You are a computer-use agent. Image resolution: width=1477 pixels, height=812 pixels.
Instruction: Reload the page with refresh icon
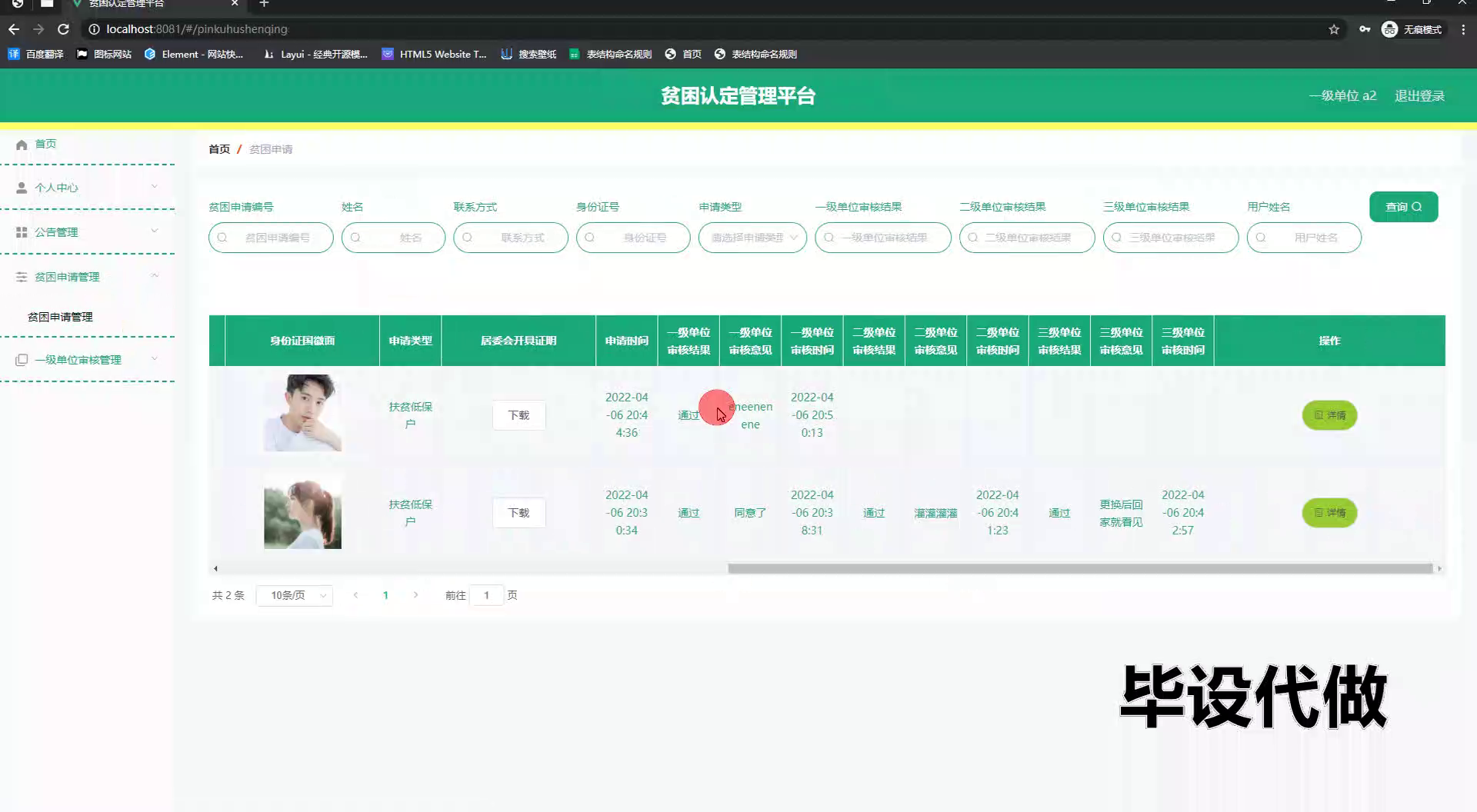click(64, 29)
